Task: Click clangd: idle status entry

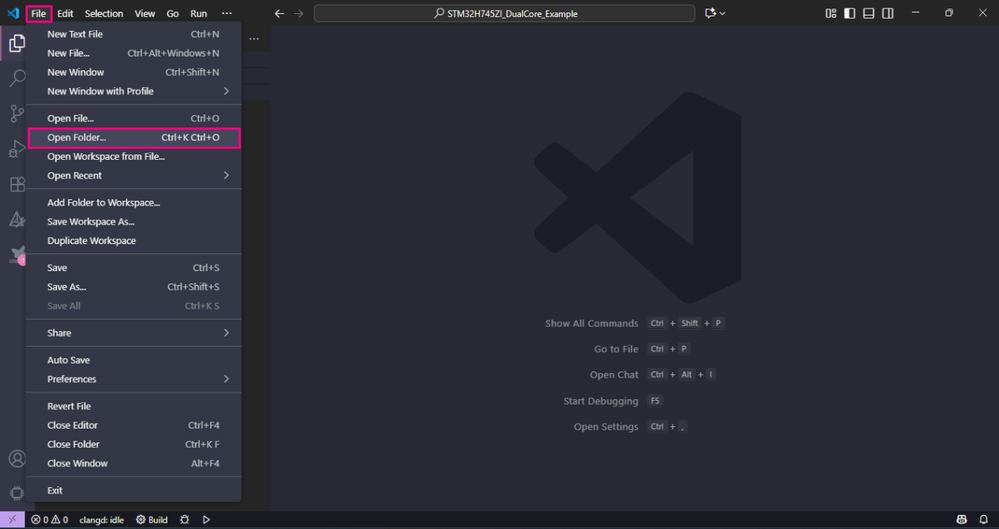Action: (101, 519)
